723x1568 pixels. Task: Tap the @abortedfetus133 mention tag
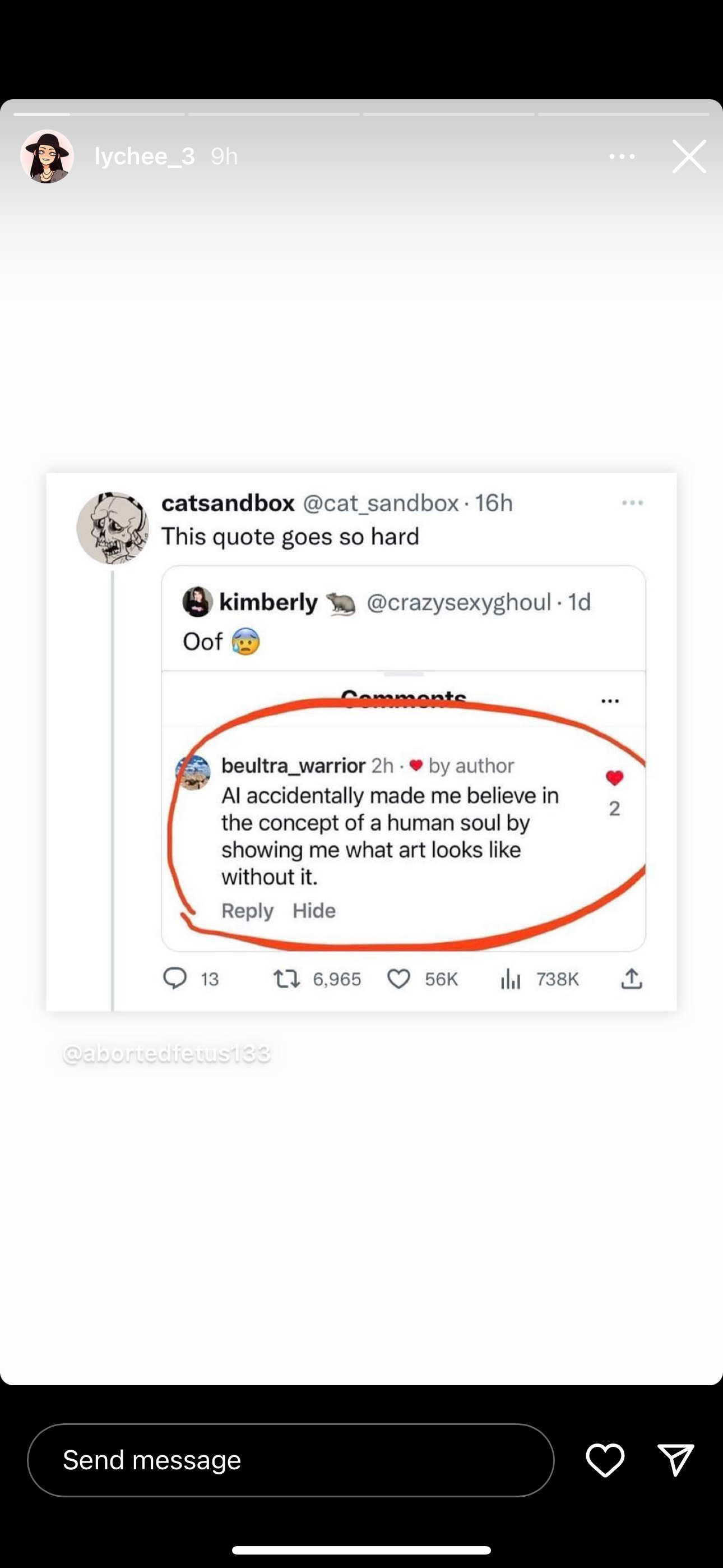click(166, 1054)
